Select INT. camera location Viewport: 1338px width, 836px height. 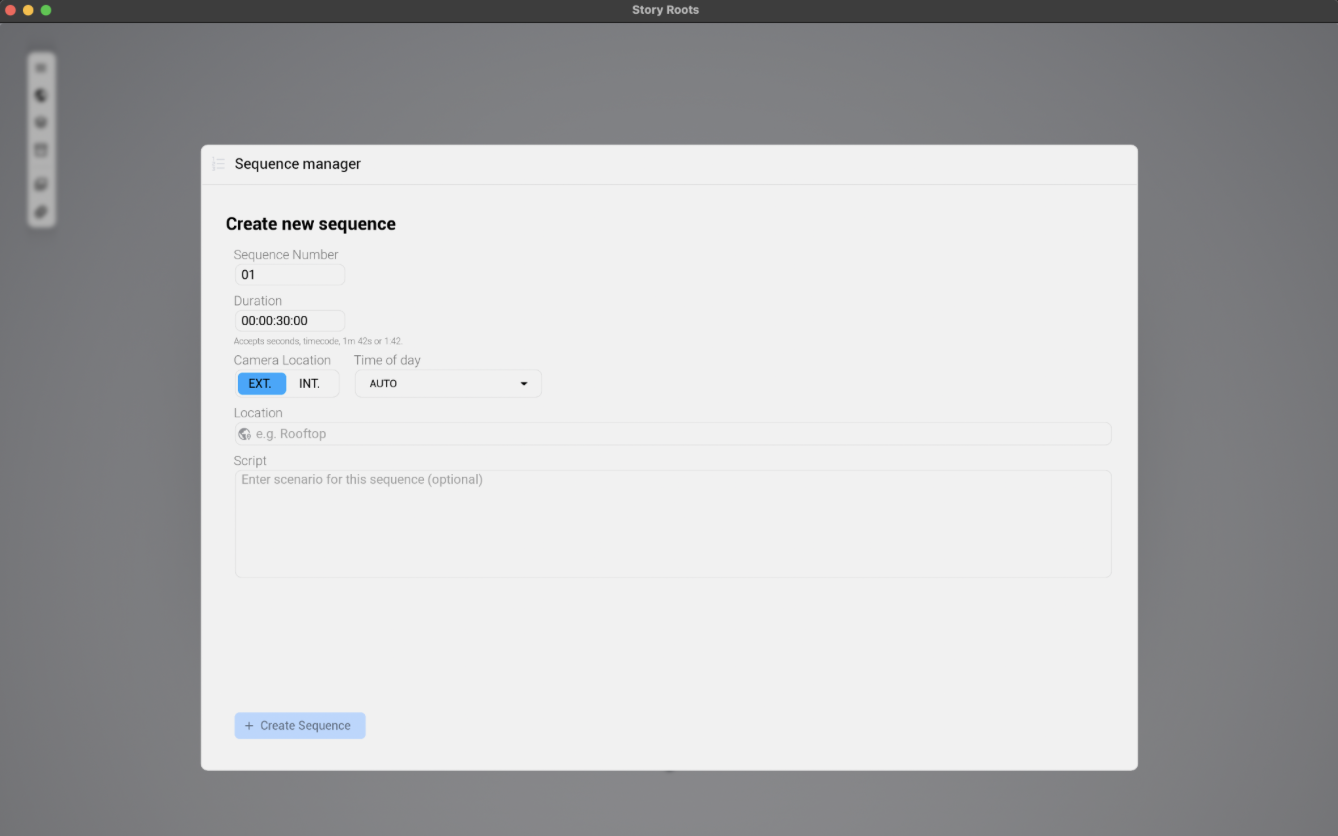(x=310, y=383)
